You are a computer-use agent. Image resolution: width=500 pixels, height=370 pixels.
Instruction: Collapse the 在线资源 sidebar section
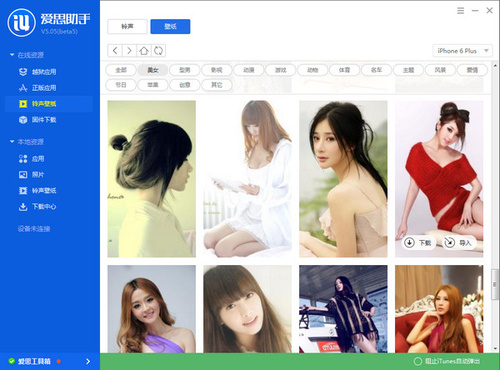point(12,55)
